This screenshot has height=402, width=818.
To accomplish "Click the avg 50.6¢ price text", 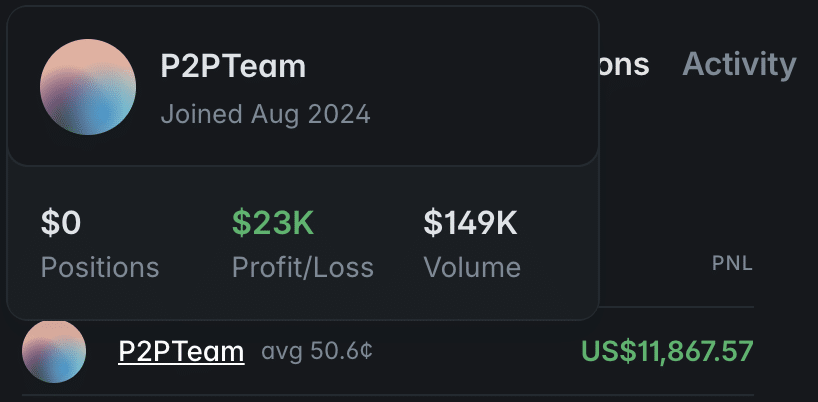I will coord(317,352).
